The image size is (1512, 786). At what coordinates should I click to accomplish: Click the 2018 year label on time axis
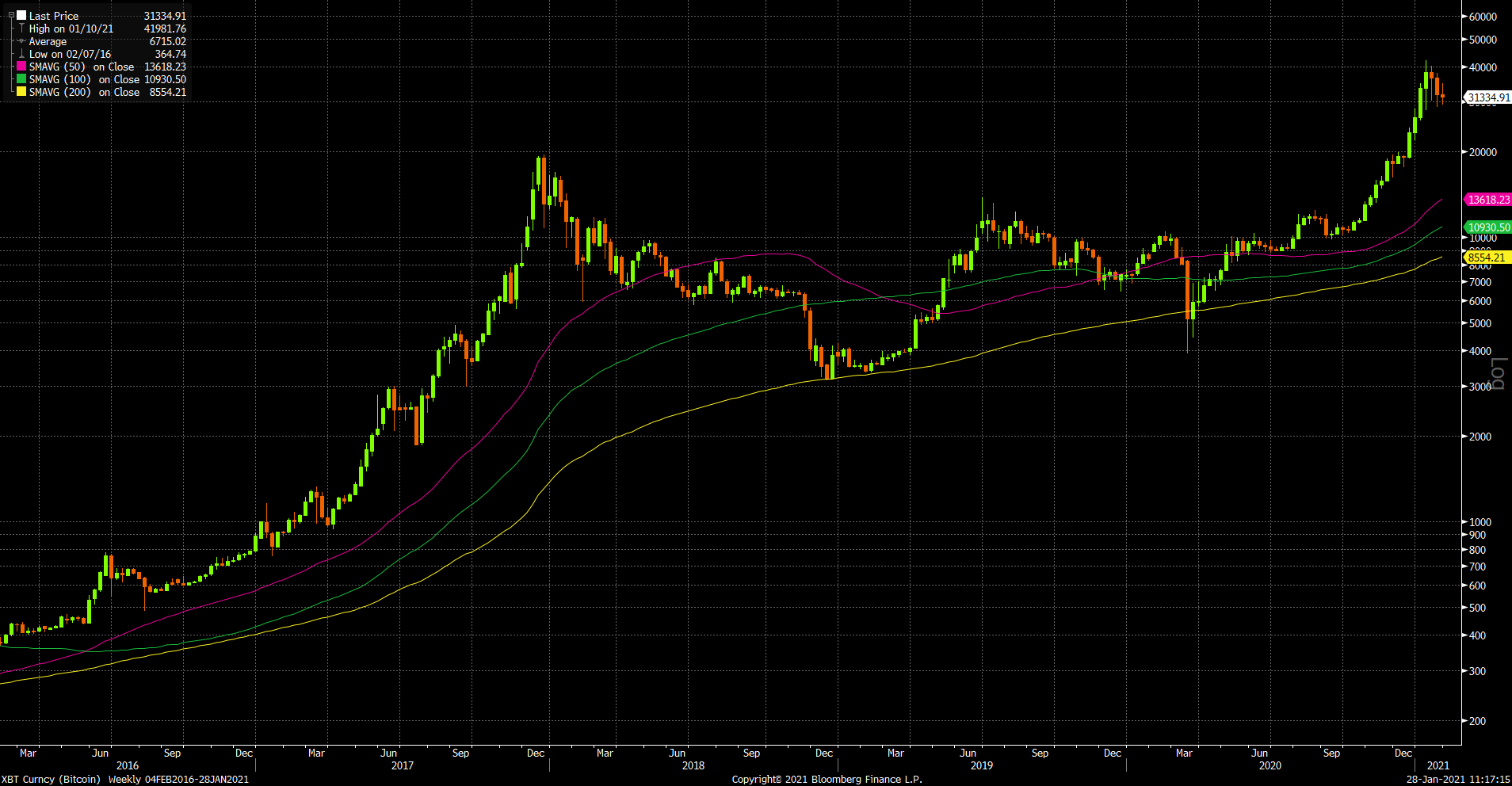(x=693, y=765)
